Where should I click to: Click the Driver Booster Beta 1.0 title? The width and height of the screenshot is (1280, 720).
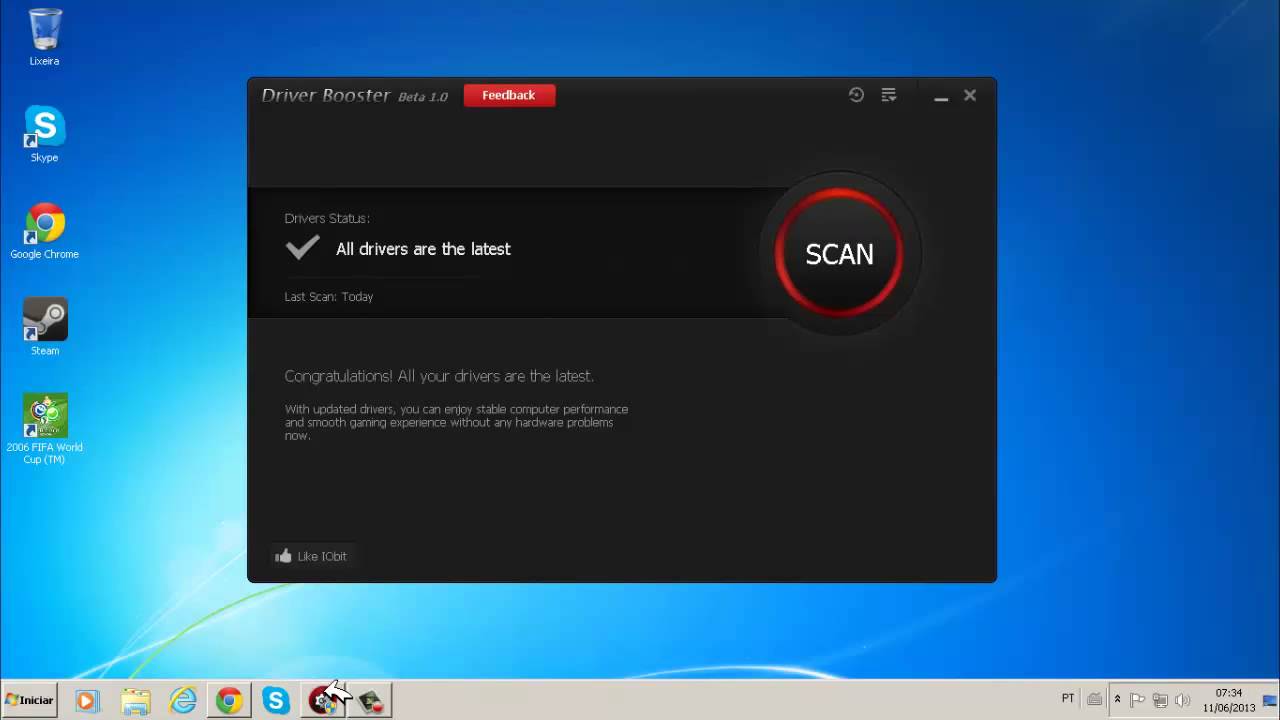(355, 96)
